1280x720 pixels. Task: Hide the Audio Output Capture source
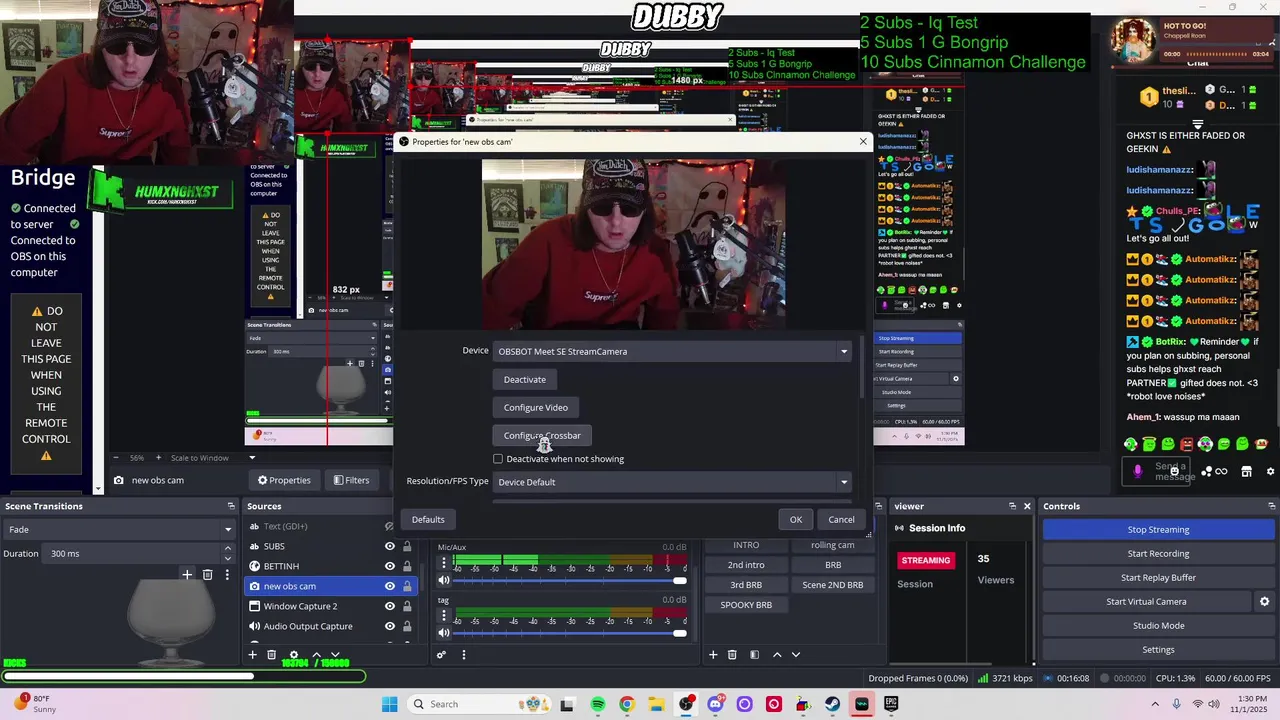pyautogui.click(x=390, y=626)
